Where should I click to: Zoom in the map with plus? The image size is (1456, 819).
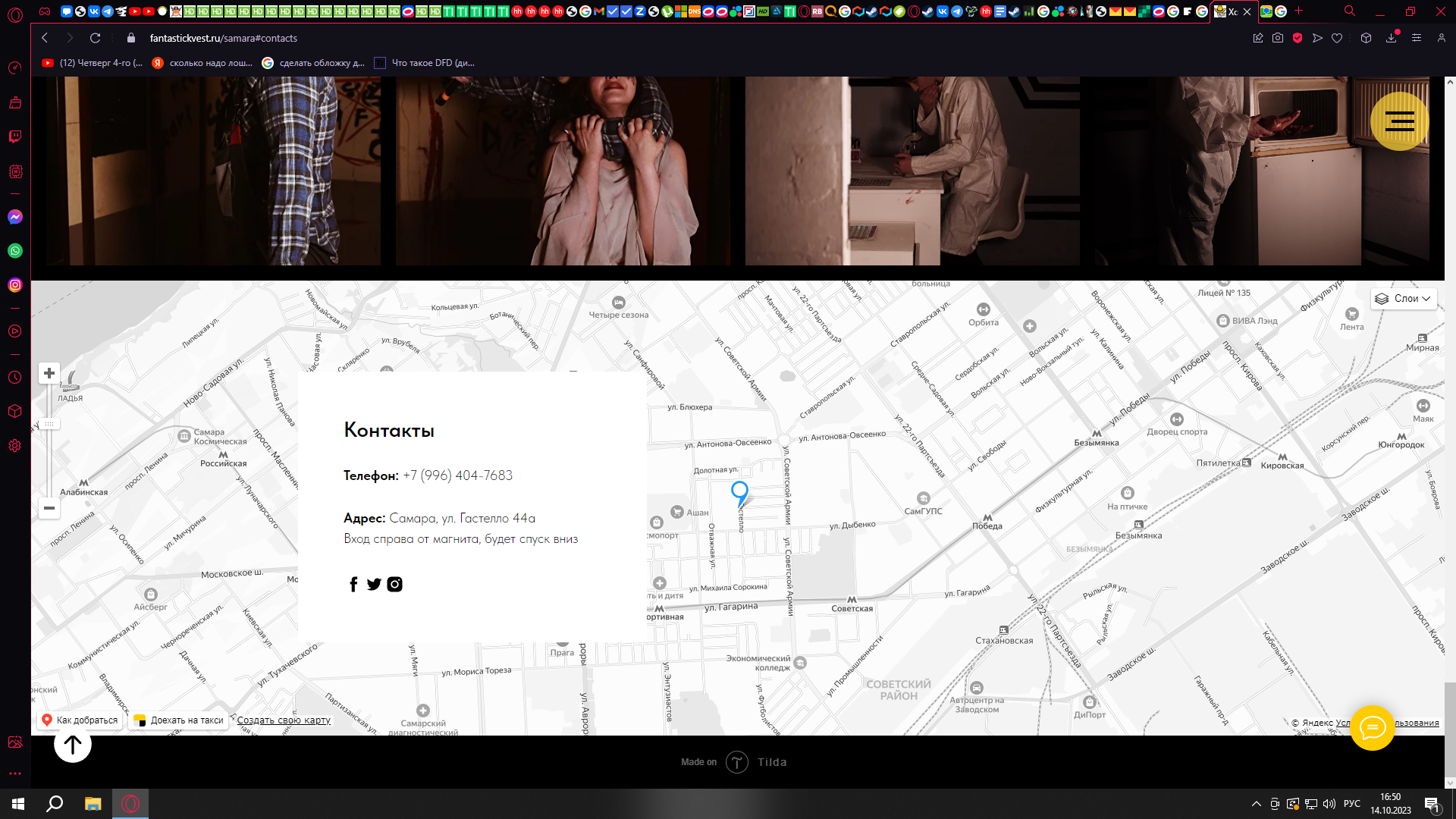click(49, 373)
